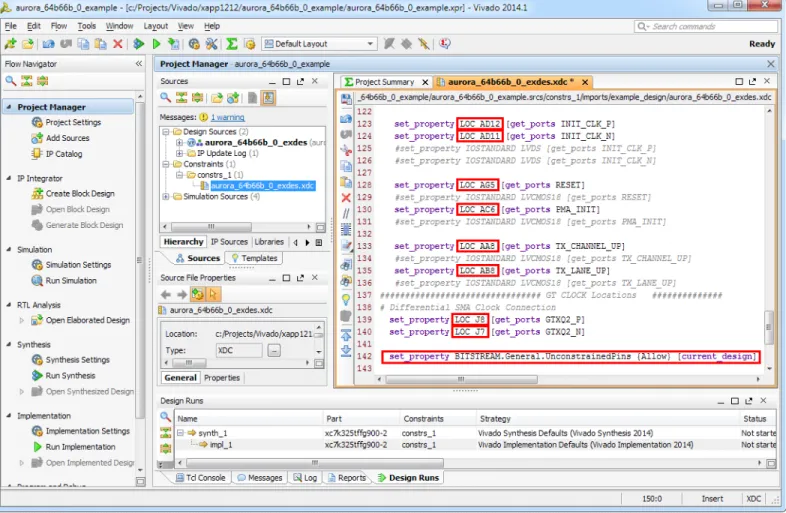Screen dimensions: 786x513
Task: Open Project Settings in Flow Navigator
Action: coord(73,122)
